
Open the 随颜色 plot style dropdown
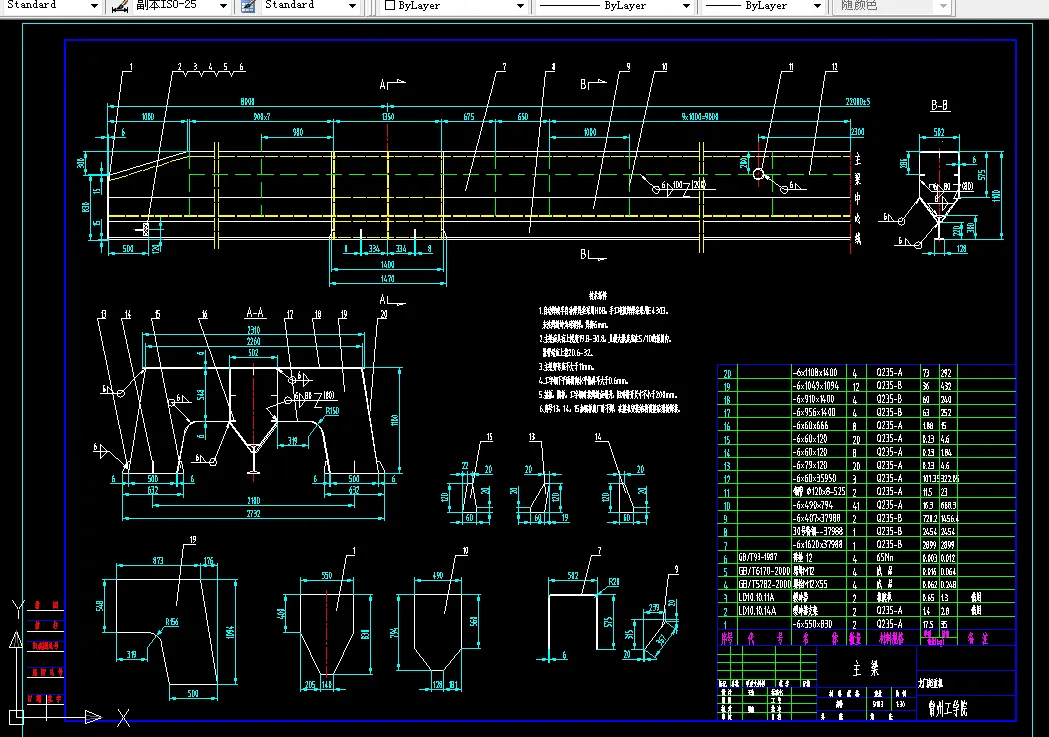pos(943,6)
